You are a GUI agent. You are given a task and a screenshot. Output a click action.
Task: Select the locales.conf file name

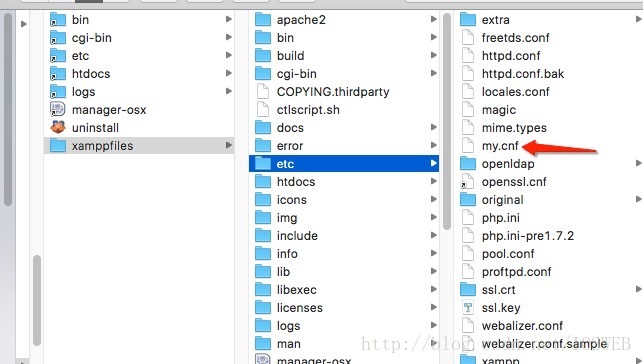click(515, 92)
